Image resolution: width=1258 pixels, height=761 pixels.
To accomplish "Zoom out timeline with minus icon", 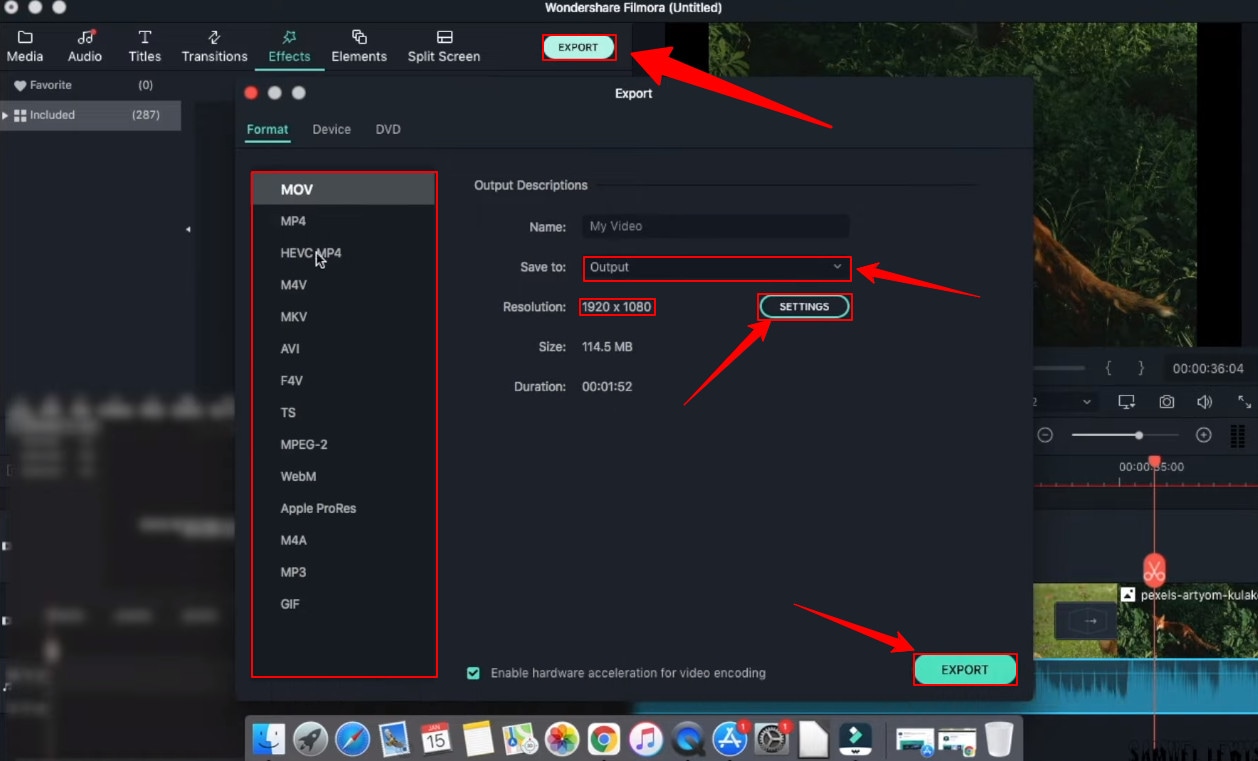I will click(x=1045, y=435).
